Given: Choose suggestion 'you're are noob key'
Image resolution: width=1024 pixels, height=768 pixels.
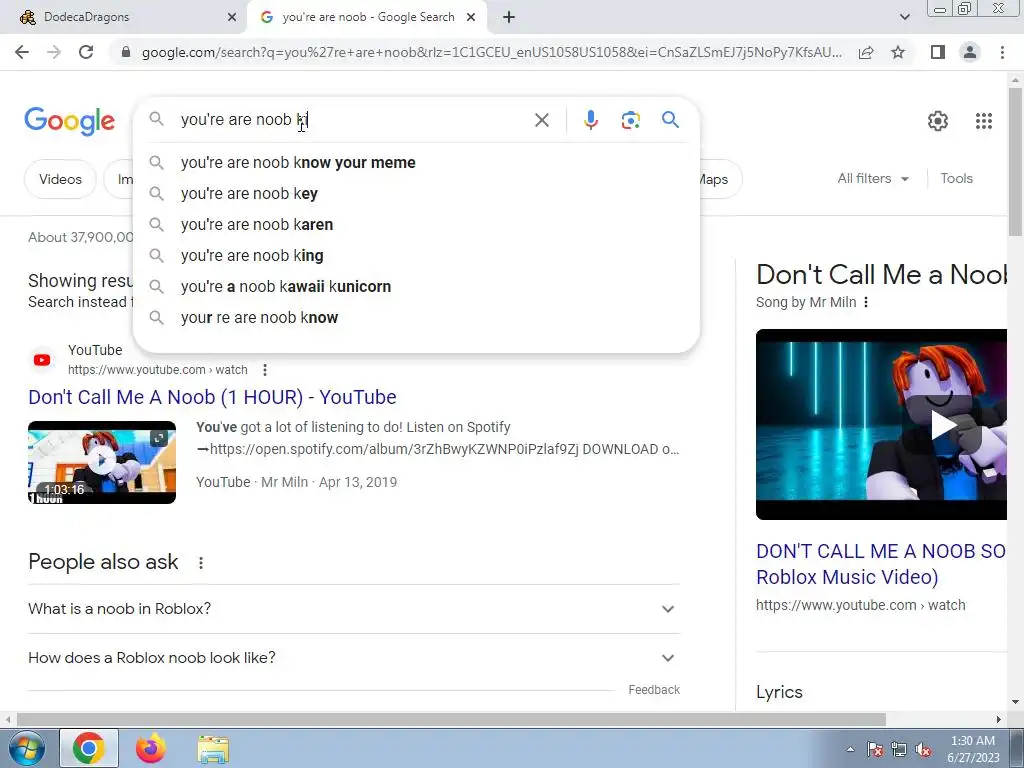Looking at the screenshot, I should pos(416,193).
